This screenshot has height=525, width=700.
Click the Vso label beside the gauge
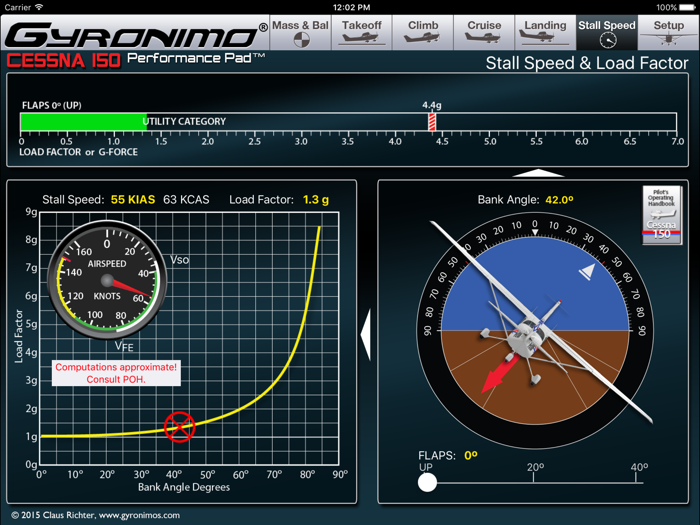coord(179,260)
